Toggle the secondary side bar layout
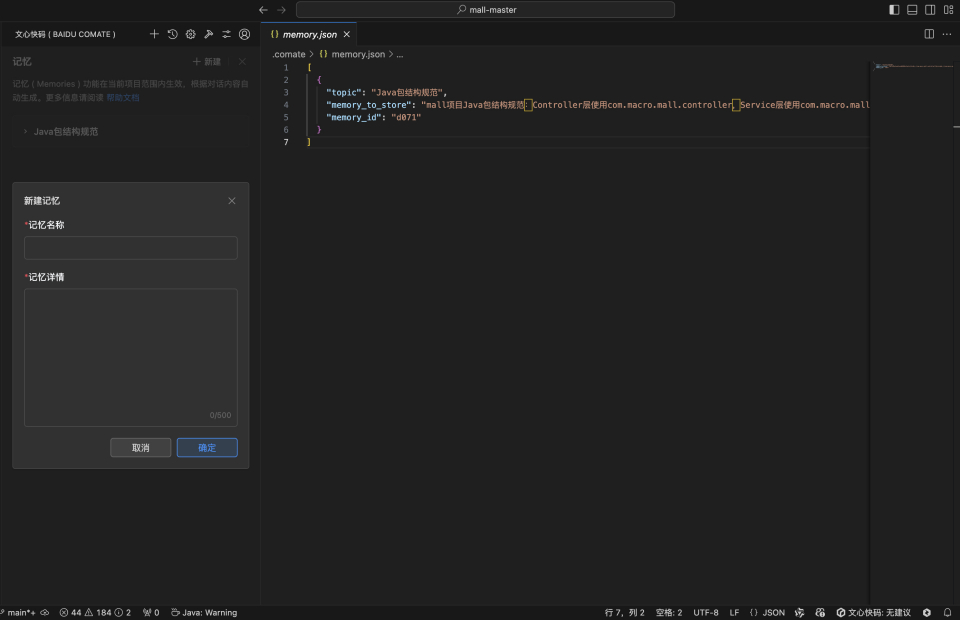The height and width of the screenshot is (620, 960). [930, 10]
